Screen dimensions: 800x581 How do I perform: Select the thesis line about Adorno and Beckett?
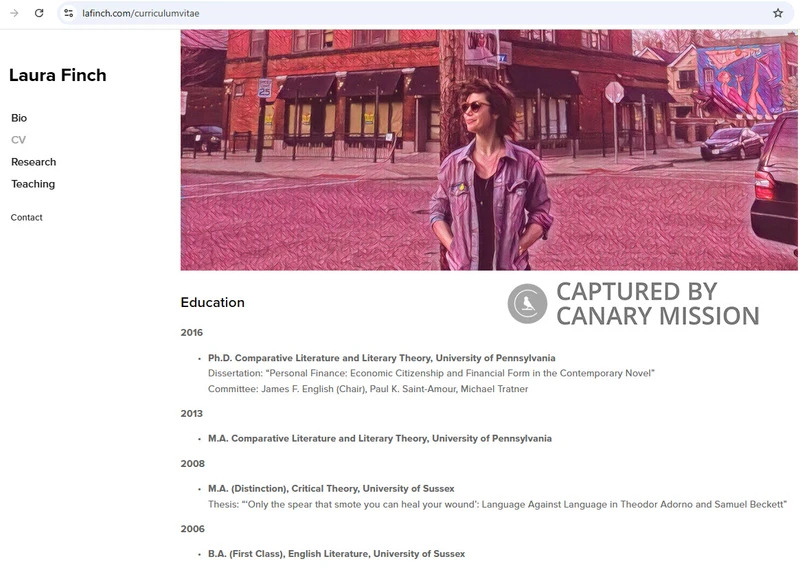point(497,504)
